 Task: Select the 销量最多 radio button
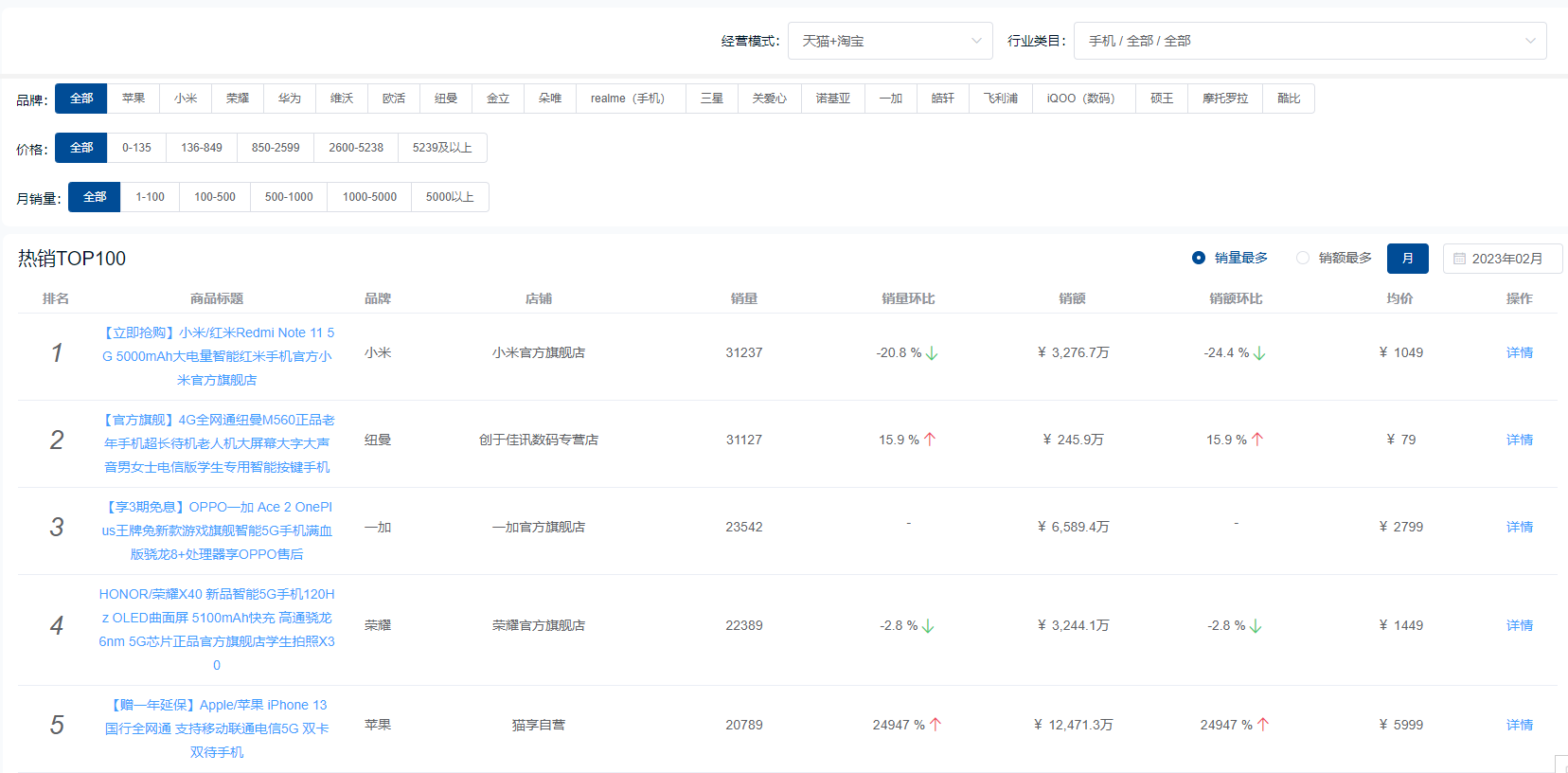click(x=1199, y=258)
